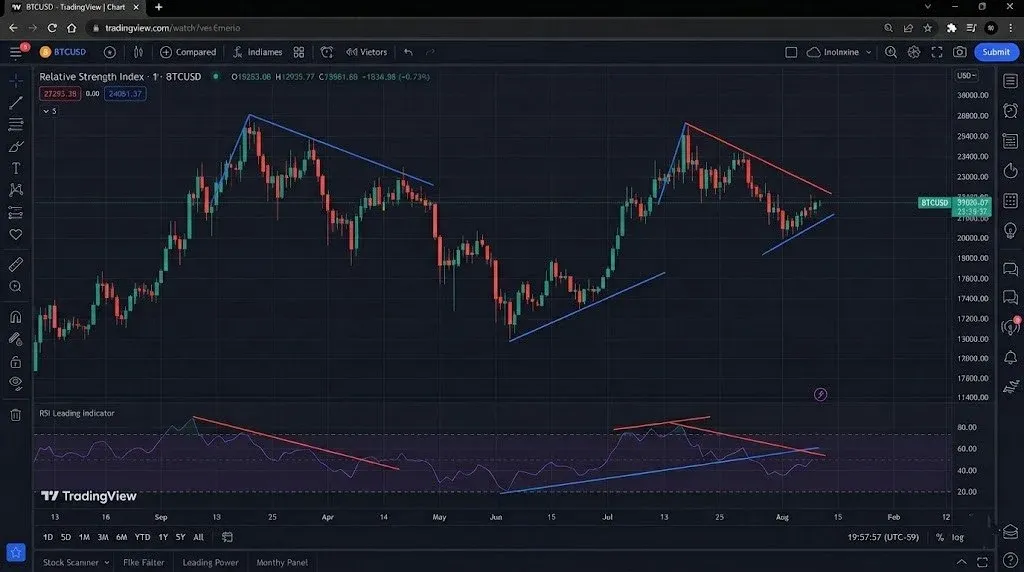This screenshot has height=572, width=1024.
Task: Open the candlestick chart style picker
Action: coord(138,52)
